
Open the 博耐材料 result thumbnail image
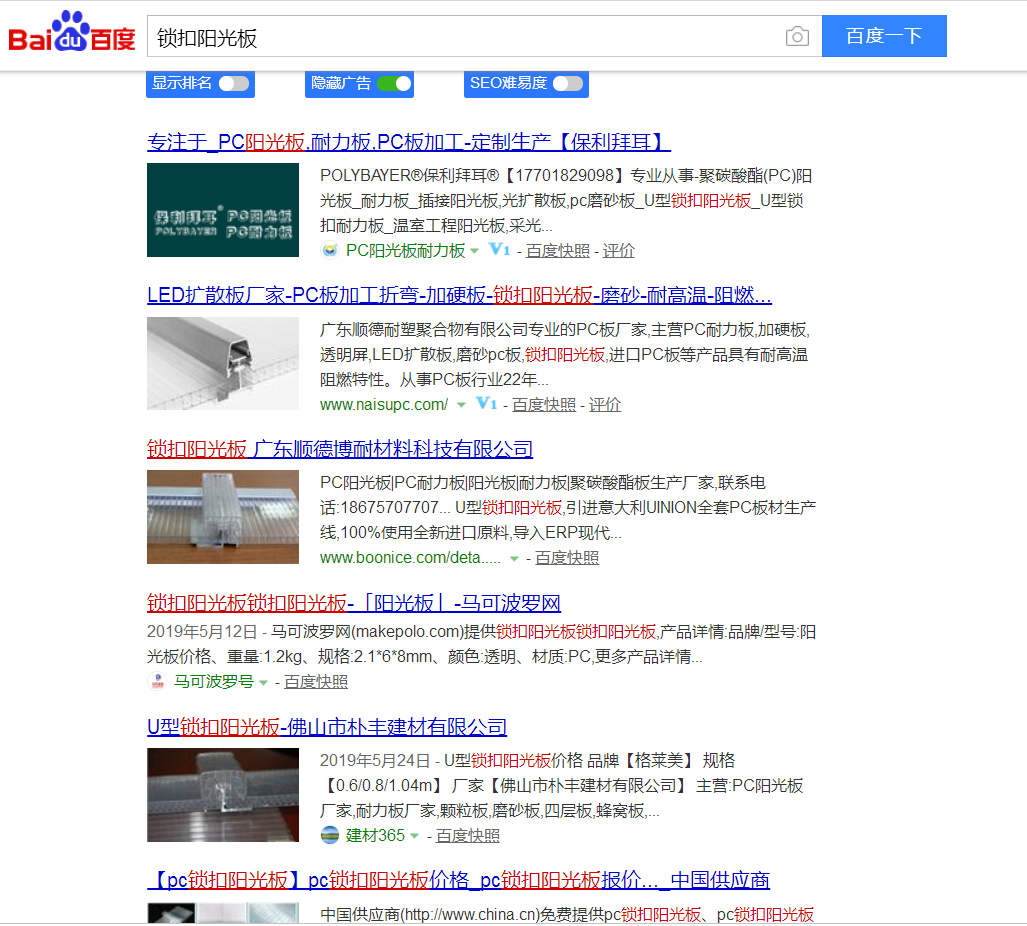(x=223, y=517)
